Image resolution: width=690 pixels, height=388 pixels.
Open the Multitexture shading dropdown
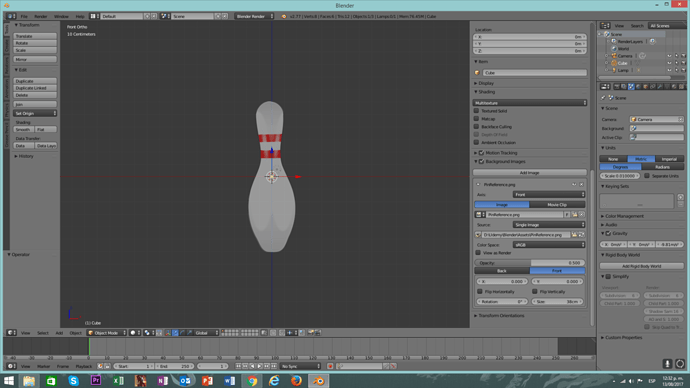(x=530, y=103)
